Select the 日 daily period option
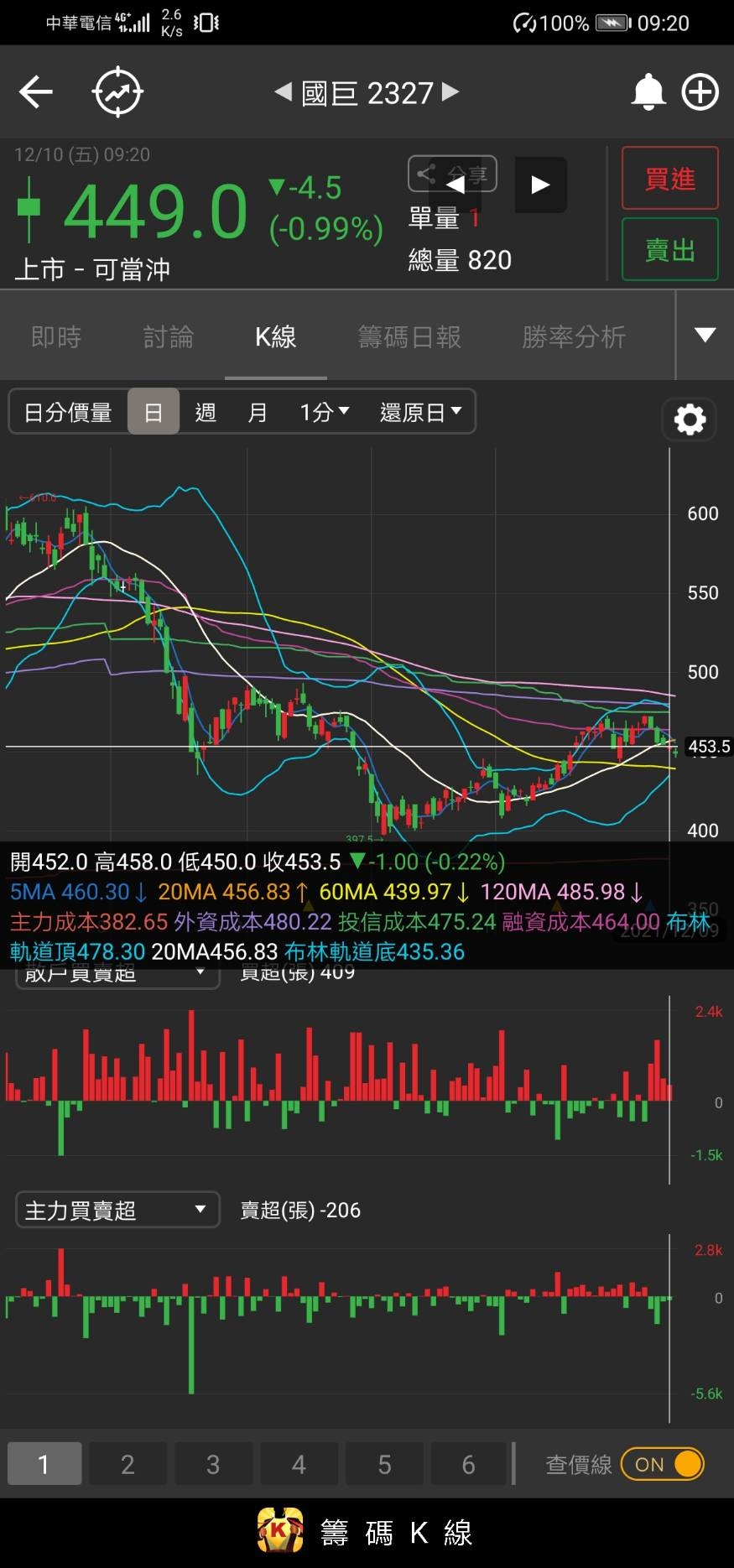The image size is (734, 1568). [x=154, y=412]
